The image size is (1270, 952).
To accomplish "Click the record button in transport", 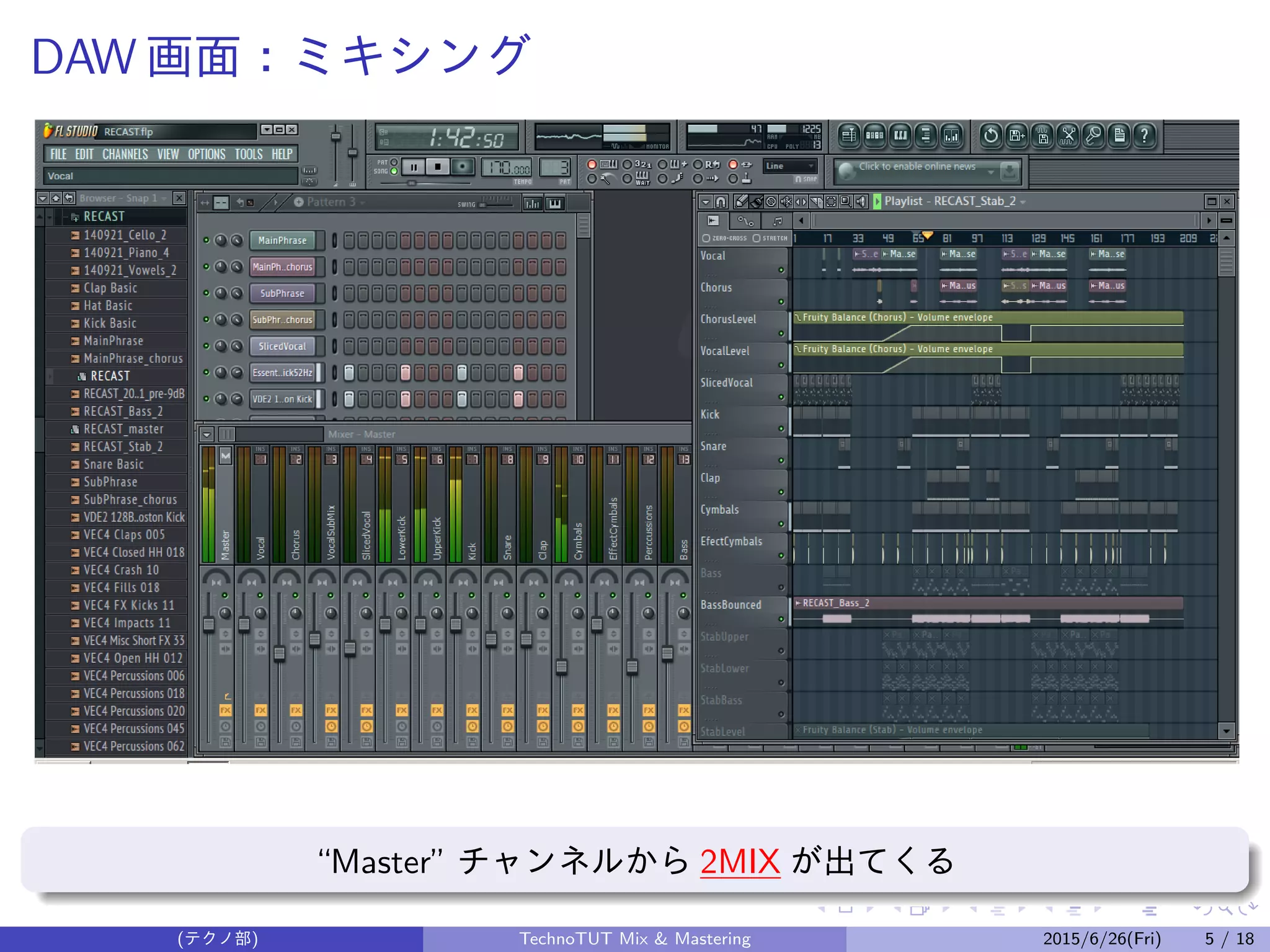I will click(x=462, y=167).
